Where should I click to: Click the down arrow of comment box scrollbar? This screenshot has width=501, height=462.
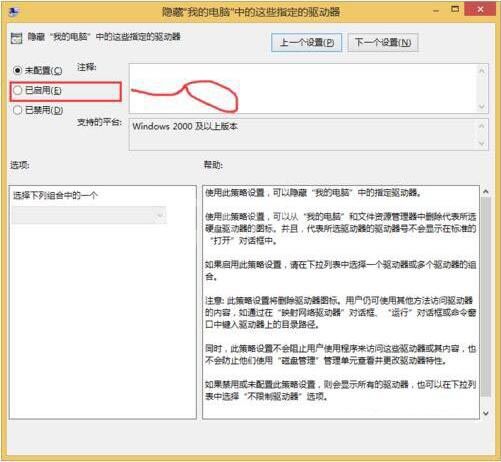coord(482,107)
